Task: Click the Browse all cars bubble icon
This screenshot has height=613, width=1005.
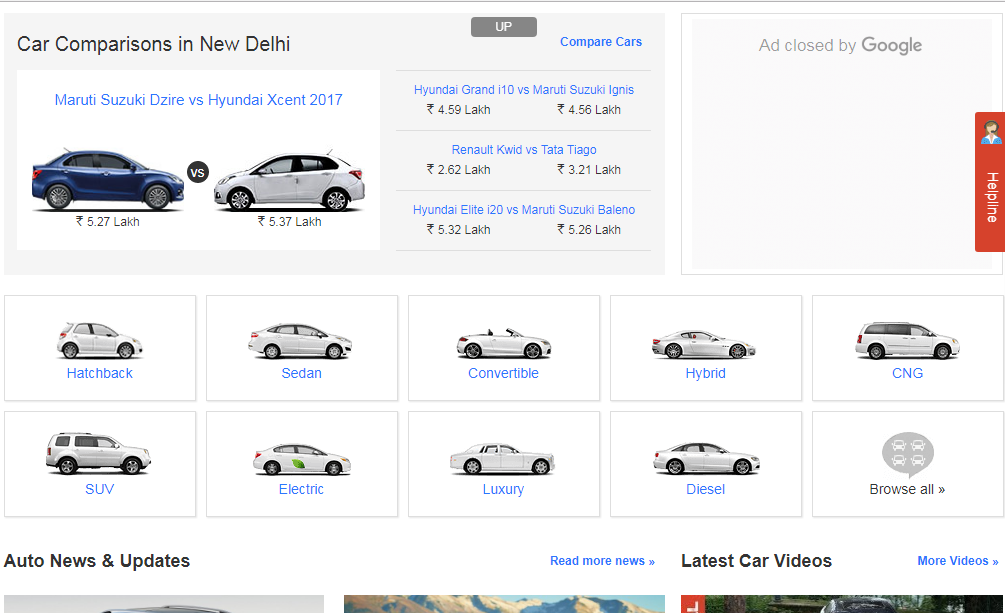Action: [x=908, y=454]
